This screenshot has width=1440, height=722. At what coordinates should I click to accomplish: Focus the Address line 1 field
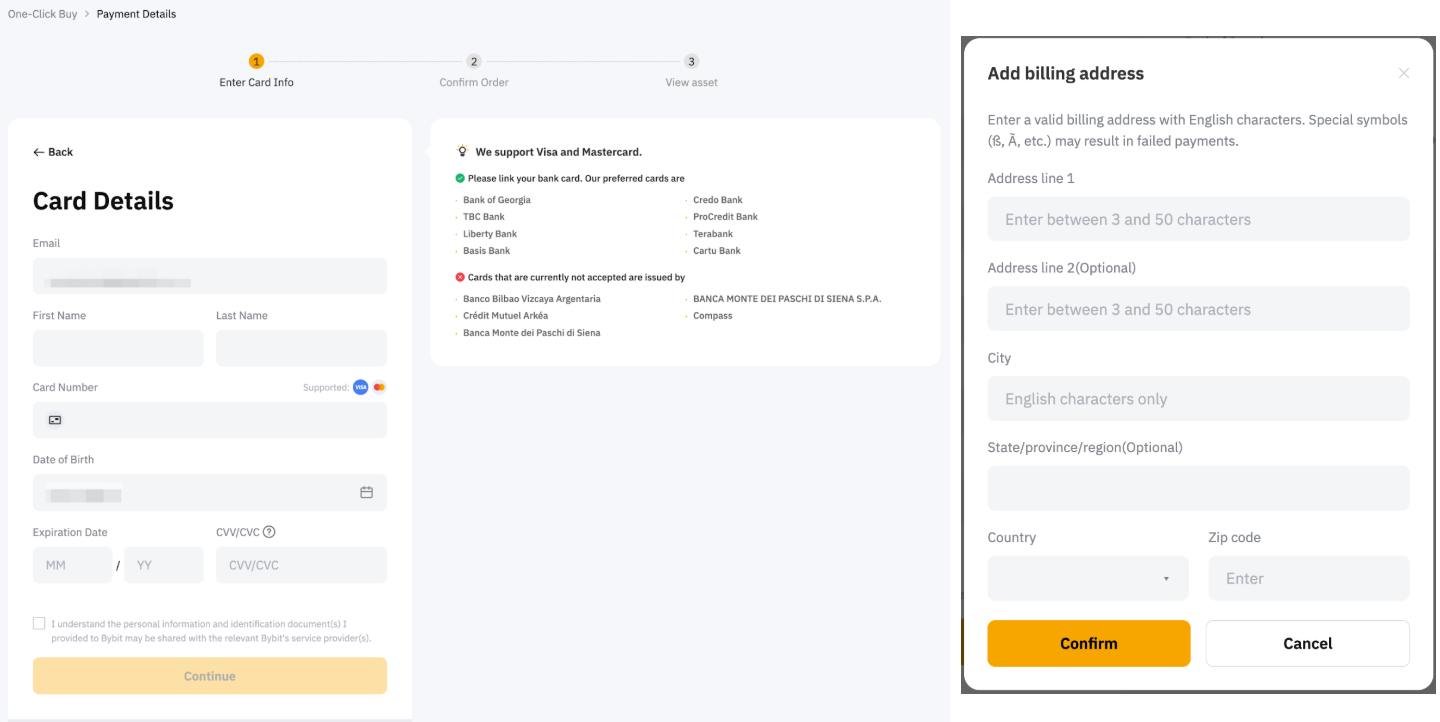1198,219
